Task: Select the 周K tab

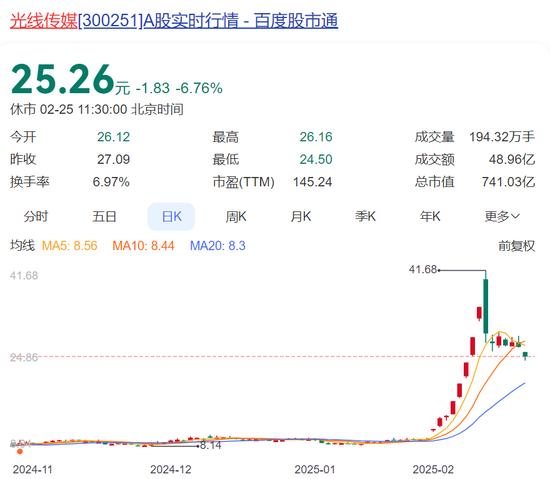Action: tap(236, 216)
